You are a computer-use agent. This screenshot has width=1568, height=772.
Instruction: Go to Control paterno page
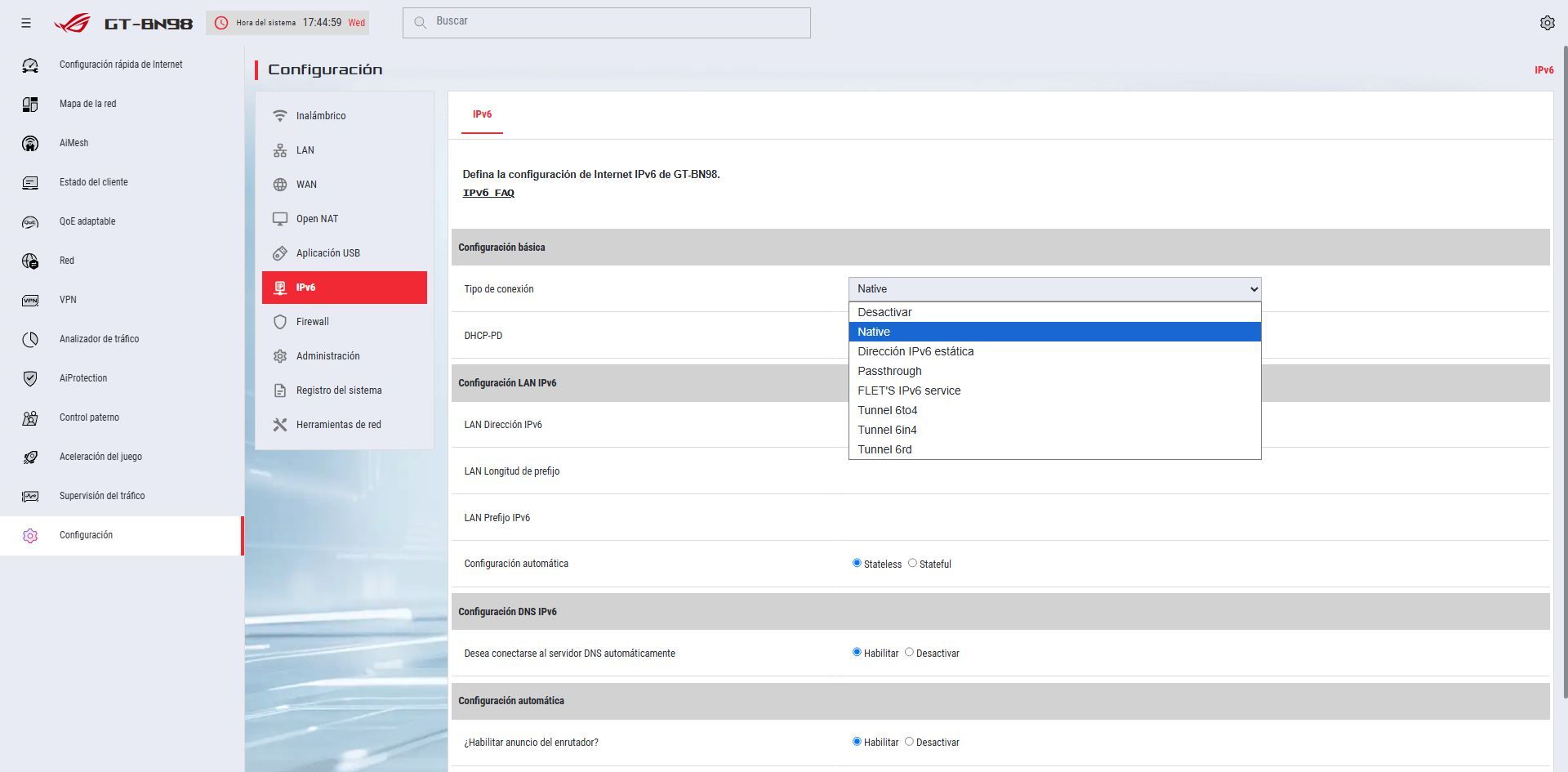pos(122,417)
